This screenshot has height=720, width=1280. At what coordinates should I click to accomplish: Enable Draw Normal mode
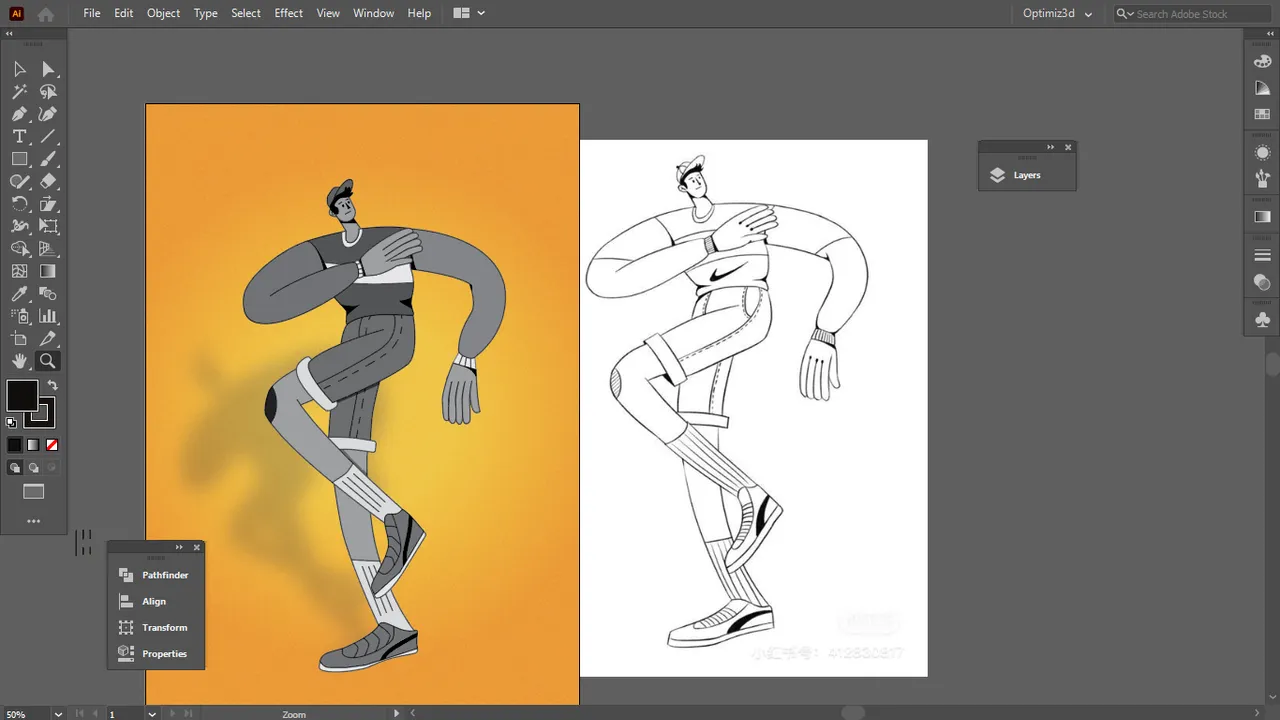[14, 467]
